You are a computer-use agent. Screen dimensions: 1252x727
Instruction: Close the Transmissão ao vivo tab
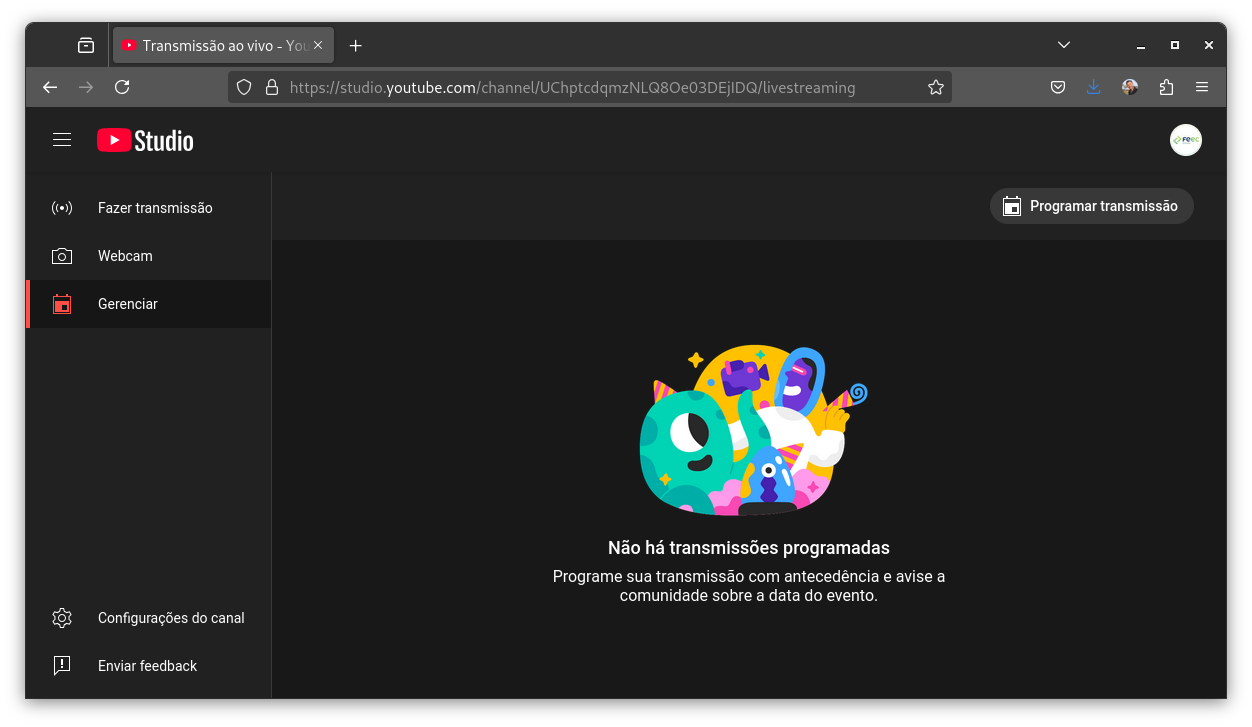pyautogui.click(x=318, y=45)
